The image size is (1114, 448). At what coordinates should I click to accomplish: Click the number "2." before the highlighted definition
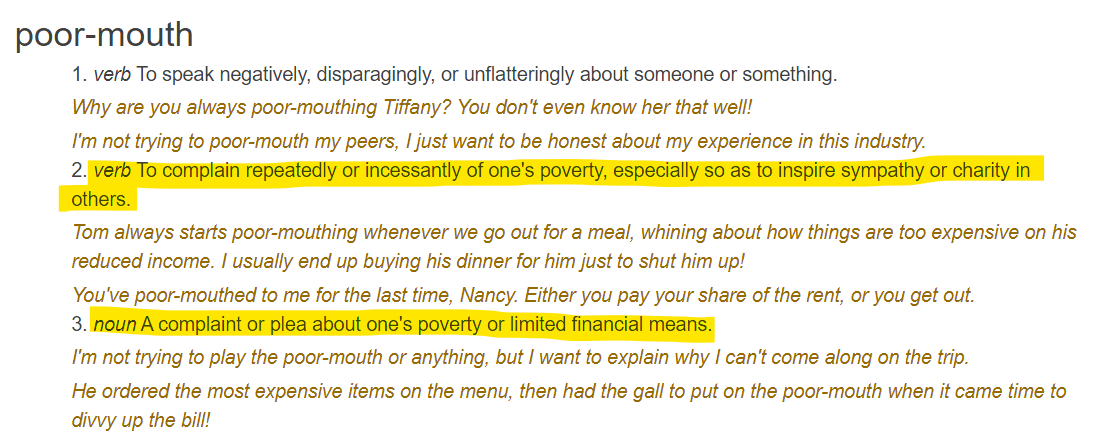80,172
